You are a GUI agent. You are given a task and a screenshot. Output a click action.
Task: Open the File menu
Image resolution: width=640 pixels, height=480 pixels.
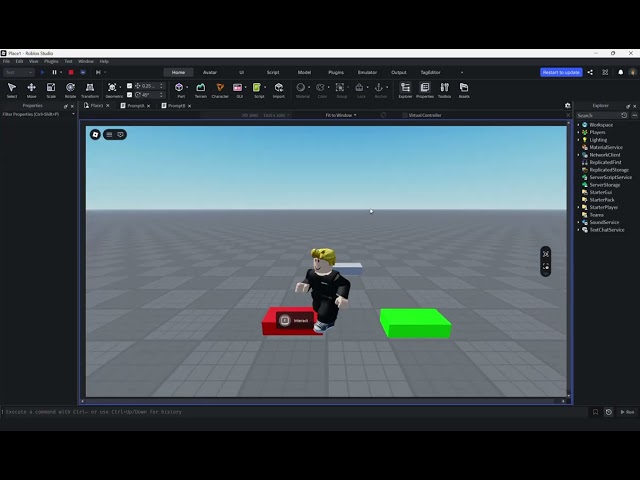coord(6,61)
